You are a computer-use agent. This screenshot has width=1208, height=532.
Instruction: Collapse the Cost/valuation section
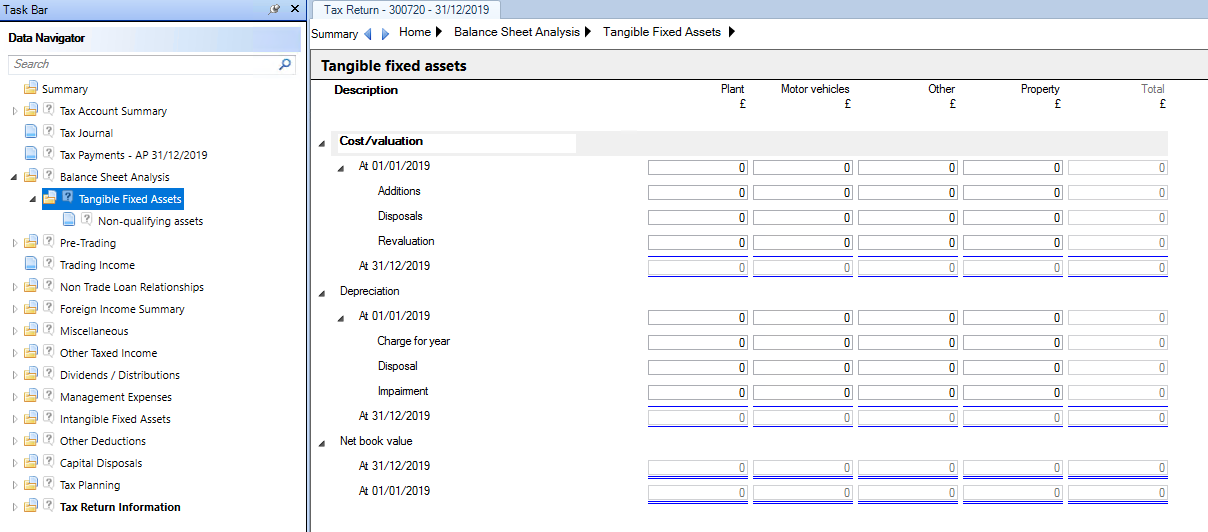[x=322, y=144]
